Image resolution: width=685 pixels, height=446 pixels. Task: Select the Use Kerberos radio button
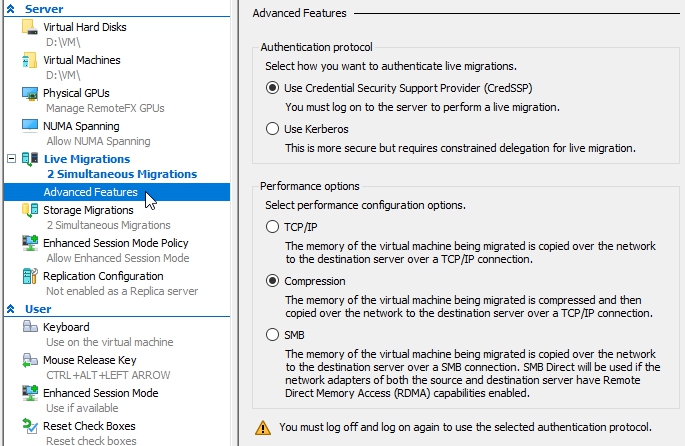point(273,129)
